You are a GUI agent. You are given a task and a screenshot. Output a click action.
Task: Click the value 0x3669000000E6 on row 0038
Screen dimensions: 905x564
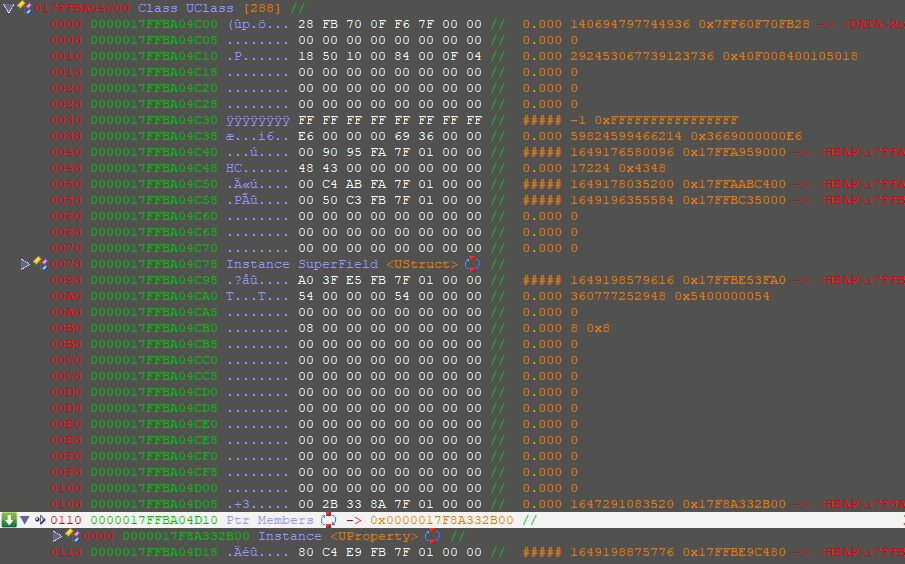point(746,136)
